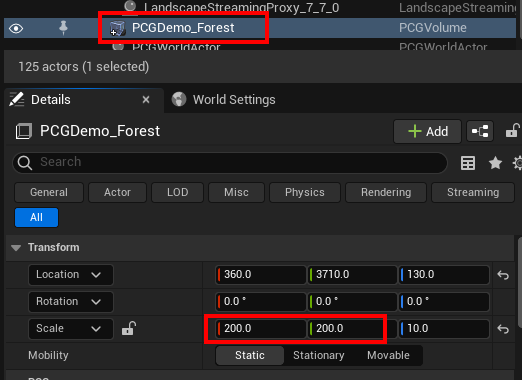Collapse the Transform section
The width and height of the screenshot is (522, 380).
click(x=16, y=248)
